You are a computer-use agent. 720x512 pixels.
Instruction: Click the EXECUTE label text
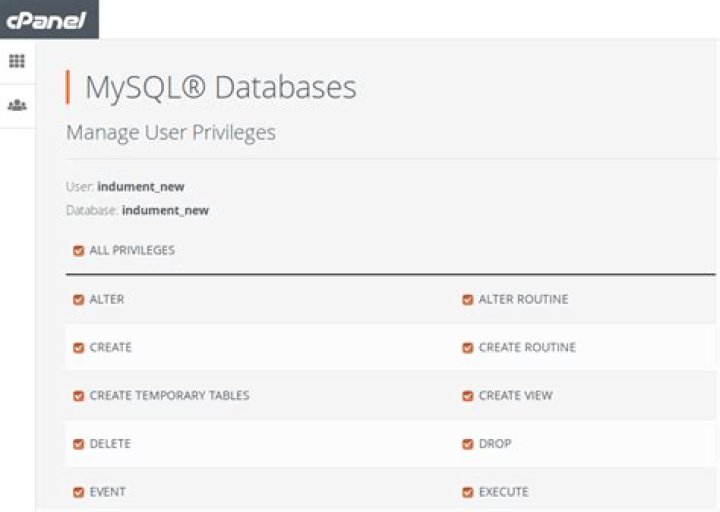click(503, 492)
